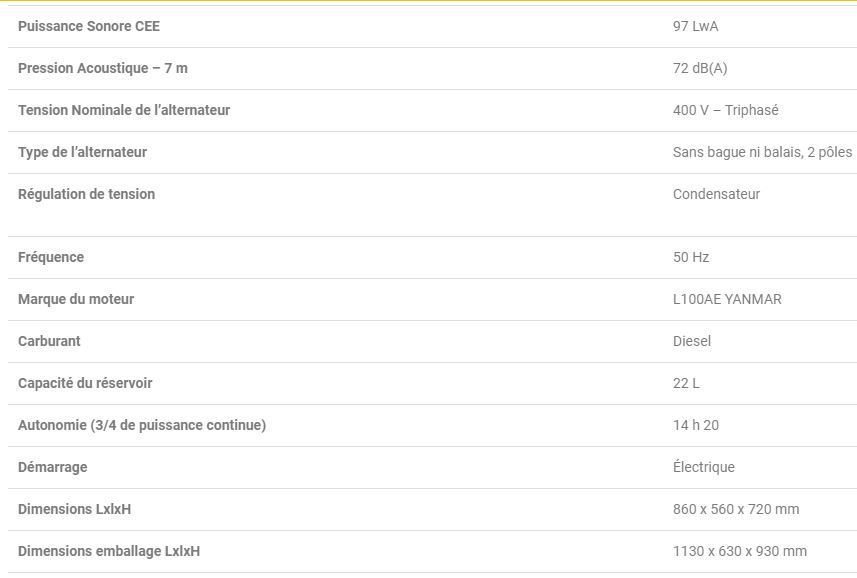Select "Sans bague ni balais, 2 pôles" text
The image size is (857, 578).
tap(762, 152)
